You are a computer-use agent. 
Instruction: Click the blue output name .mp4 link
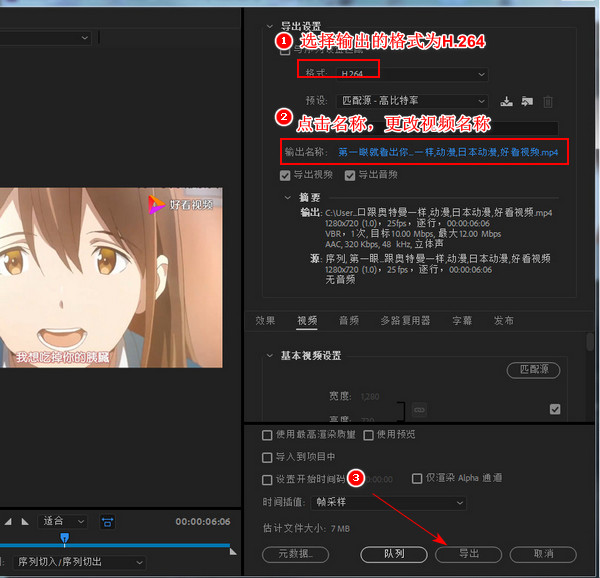click(x=448, y=152)
